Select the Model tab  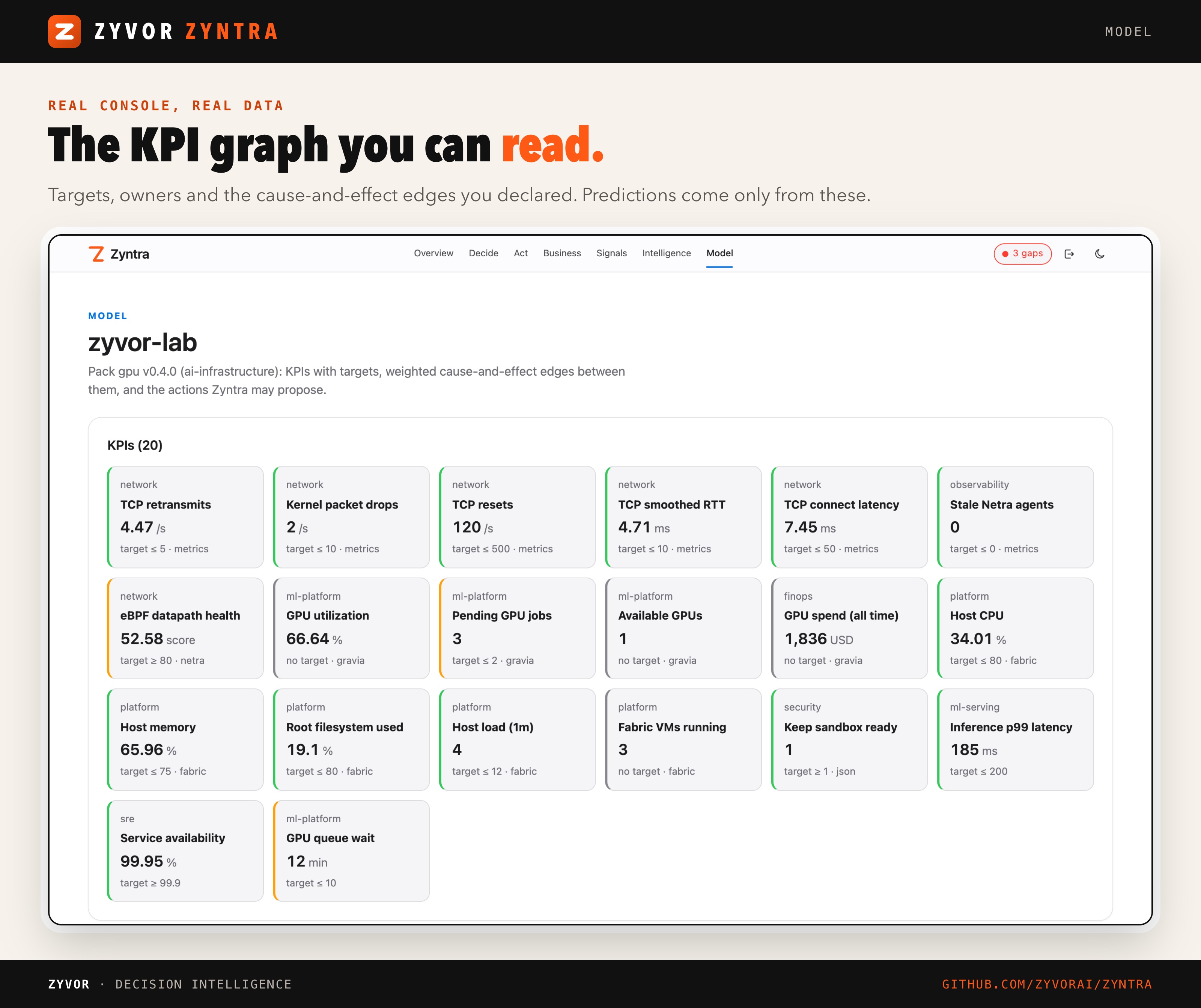click(719, 253)
